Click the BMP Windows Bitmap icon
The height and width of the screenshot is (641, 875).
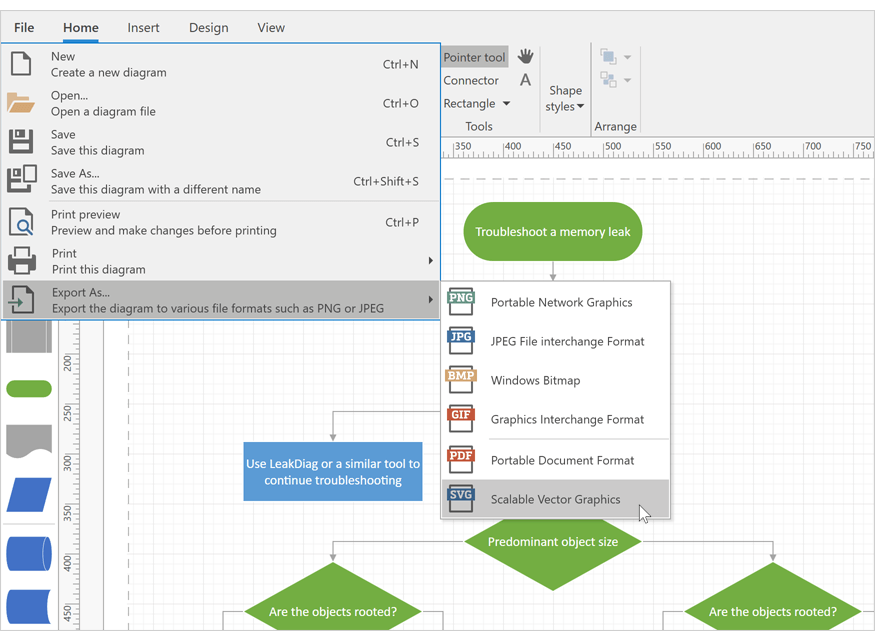pyautogui.click(x=461, y=380)
